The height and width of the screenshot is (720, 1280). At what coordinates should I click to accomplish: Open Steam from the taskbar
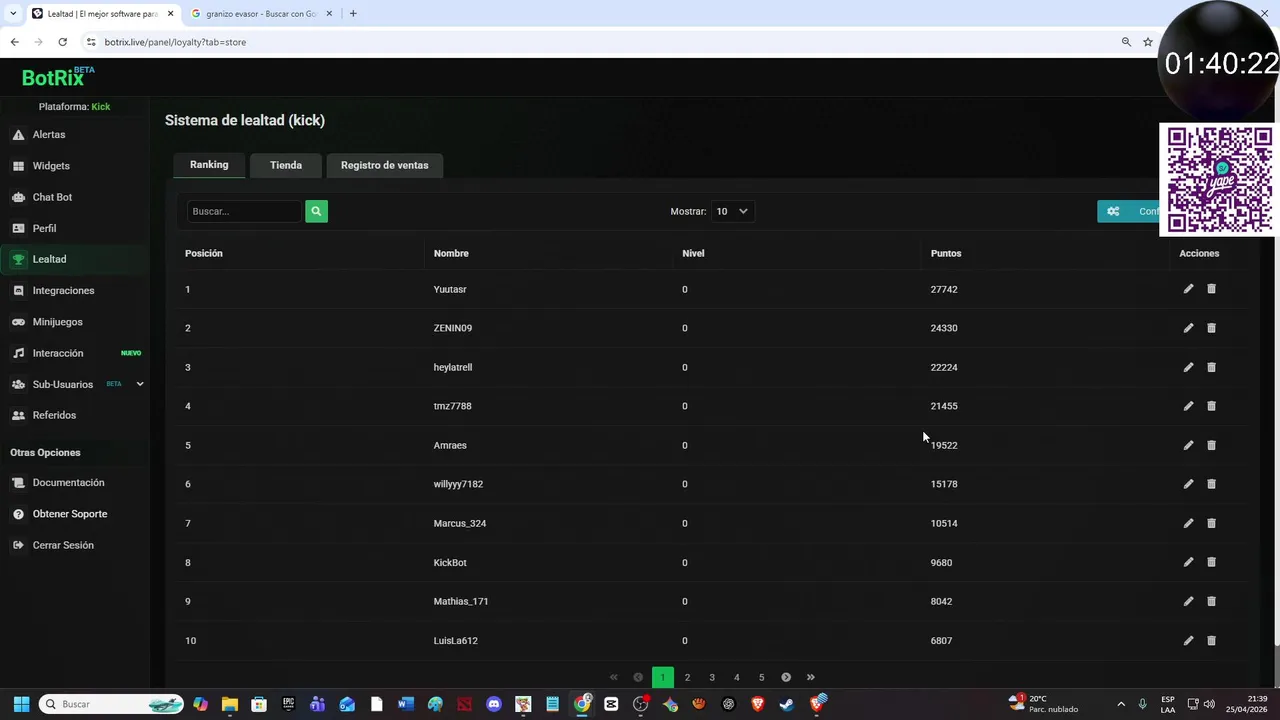[x=786, y=704]
